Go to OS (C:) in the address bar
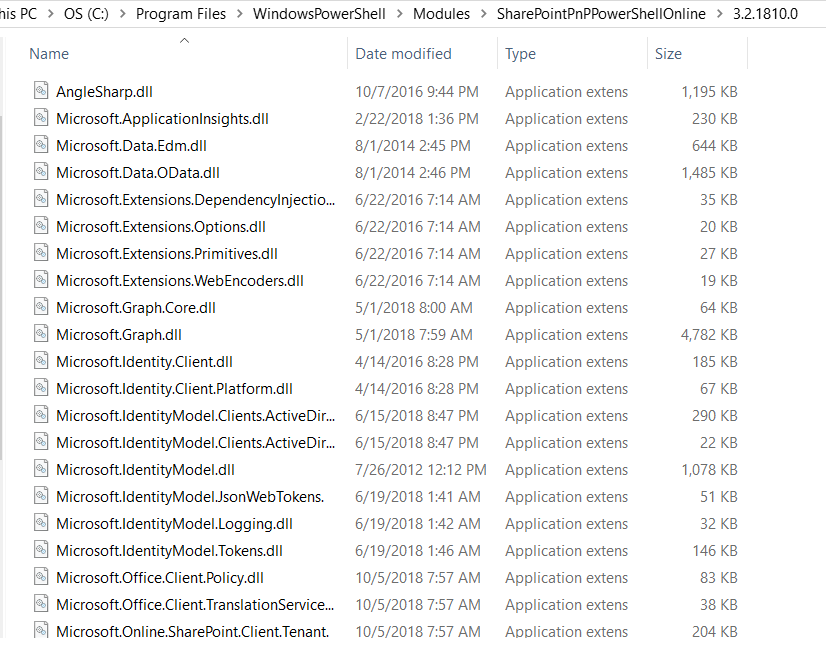The image size is (826, 649). (x=86, y=14)
